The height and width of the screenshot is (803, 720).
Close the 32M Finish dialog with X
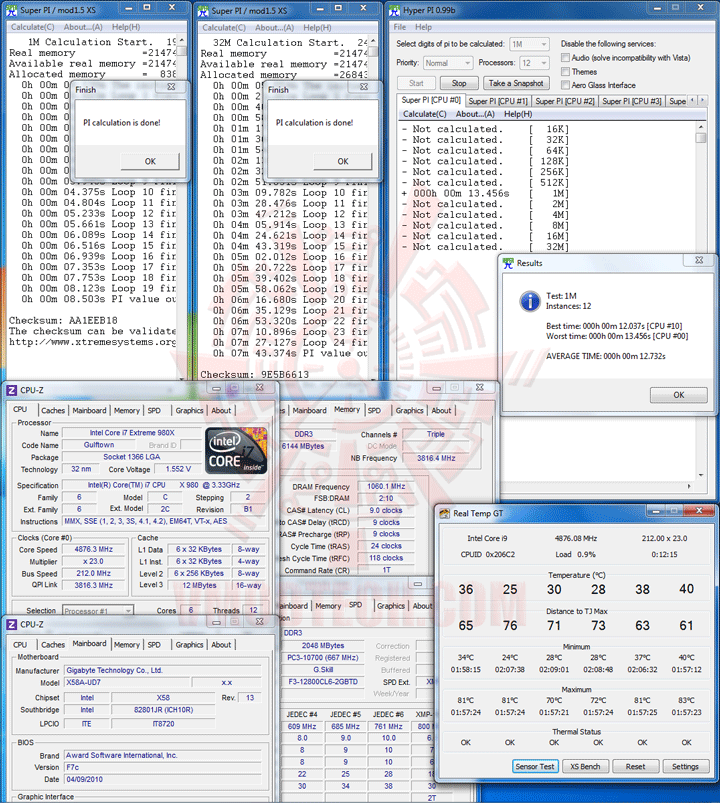coord(364,87)
